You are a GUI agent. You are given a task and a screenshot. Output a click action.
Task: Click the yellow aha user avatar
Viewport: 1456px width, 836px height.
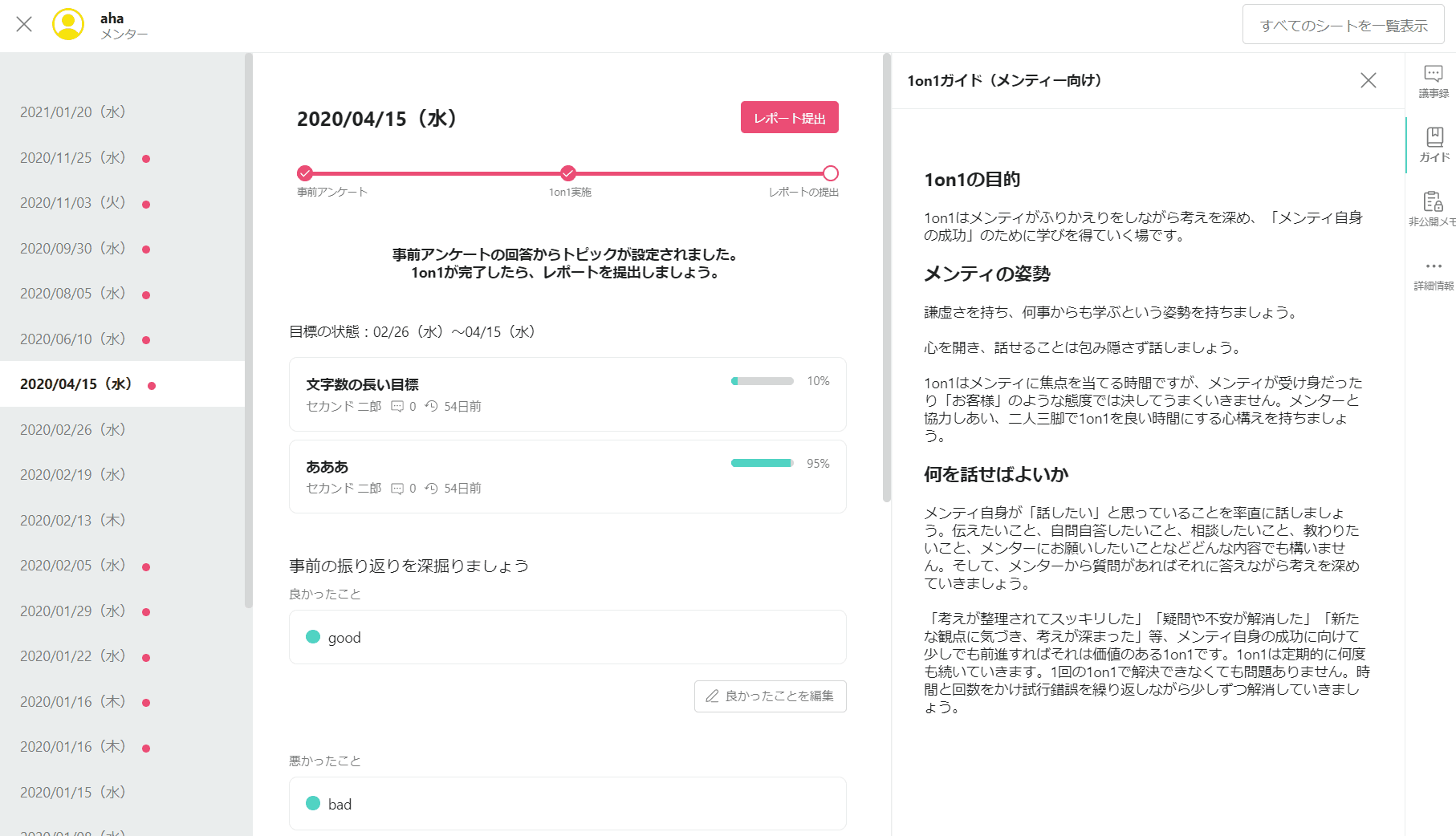pos(68,24)
